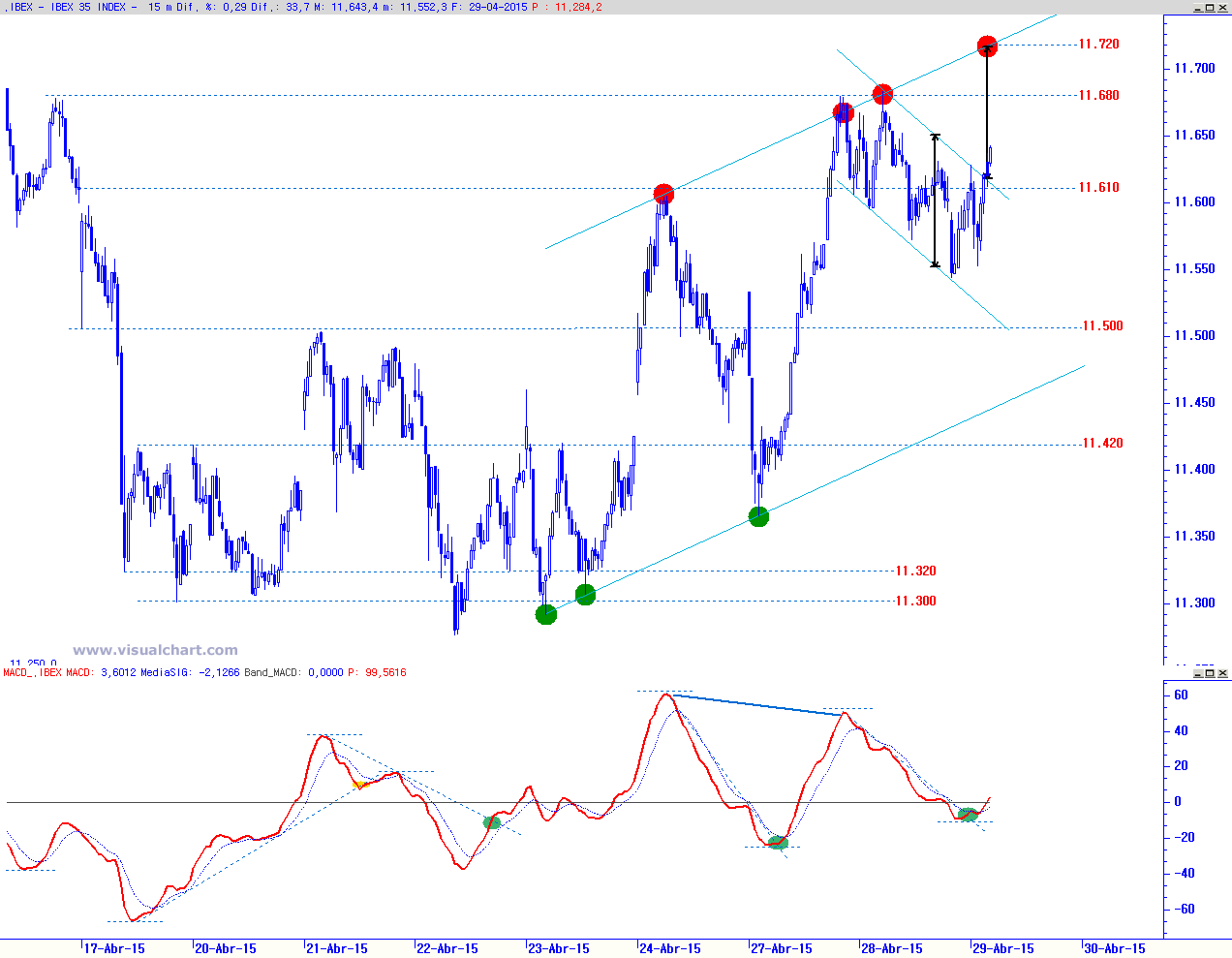The width and height of the screenshot is (1232, 958).
Task: Select the 20-Abr-15 date on time axis
Action: [226, 948]
